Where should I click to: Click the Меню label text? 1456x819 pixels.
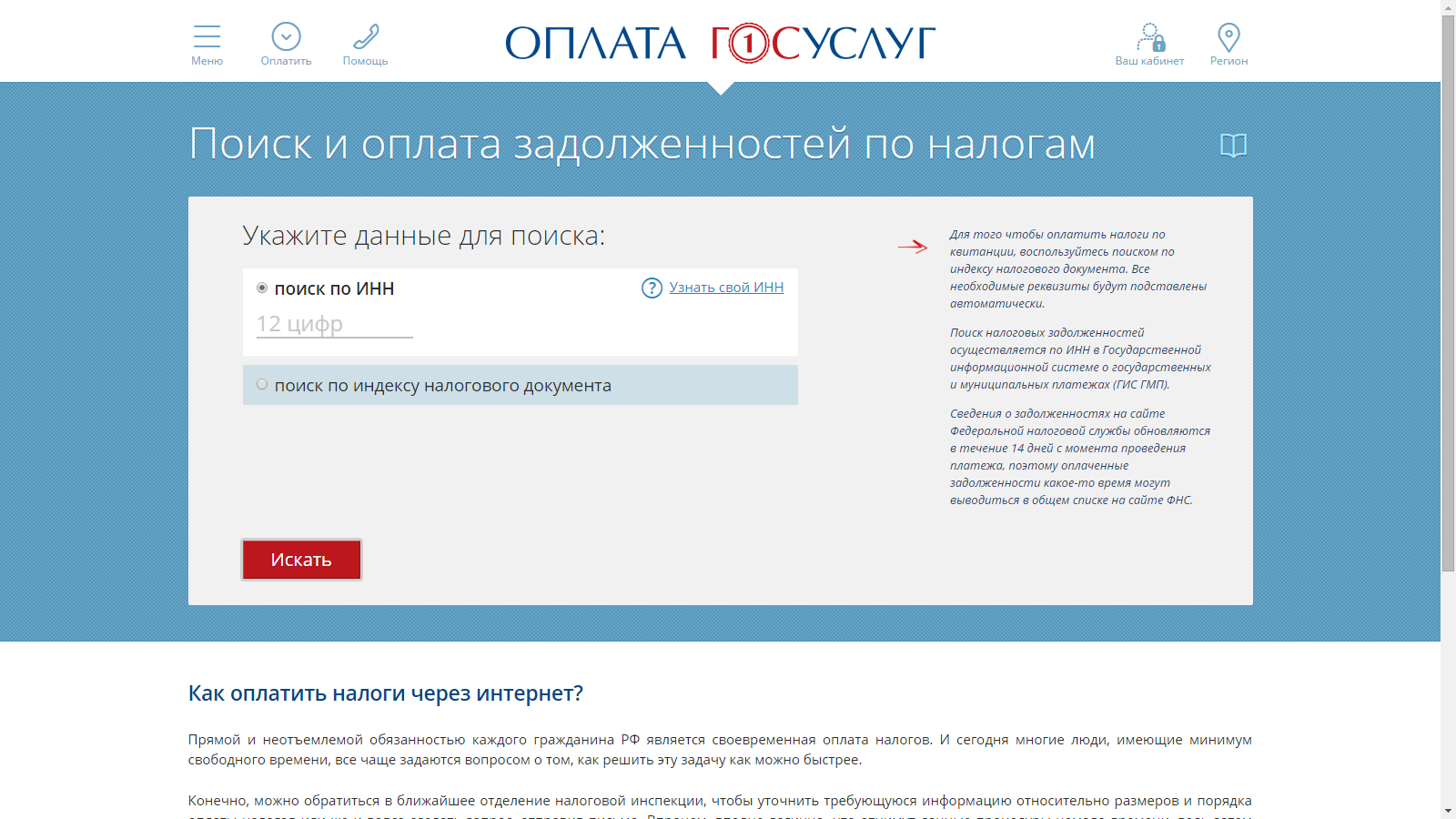click(x=207, y=61)
